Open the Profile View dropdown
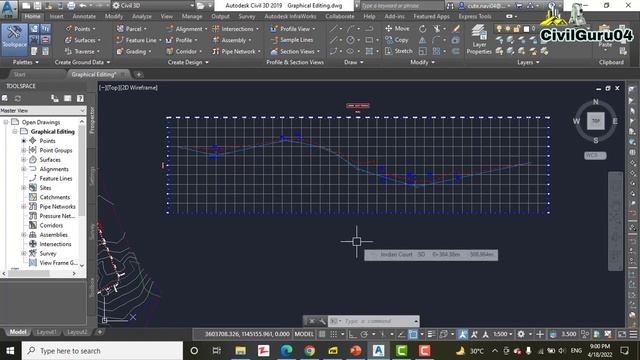This screenshot has height=360, width=640. pyautogui.click(x=293, y=29)
